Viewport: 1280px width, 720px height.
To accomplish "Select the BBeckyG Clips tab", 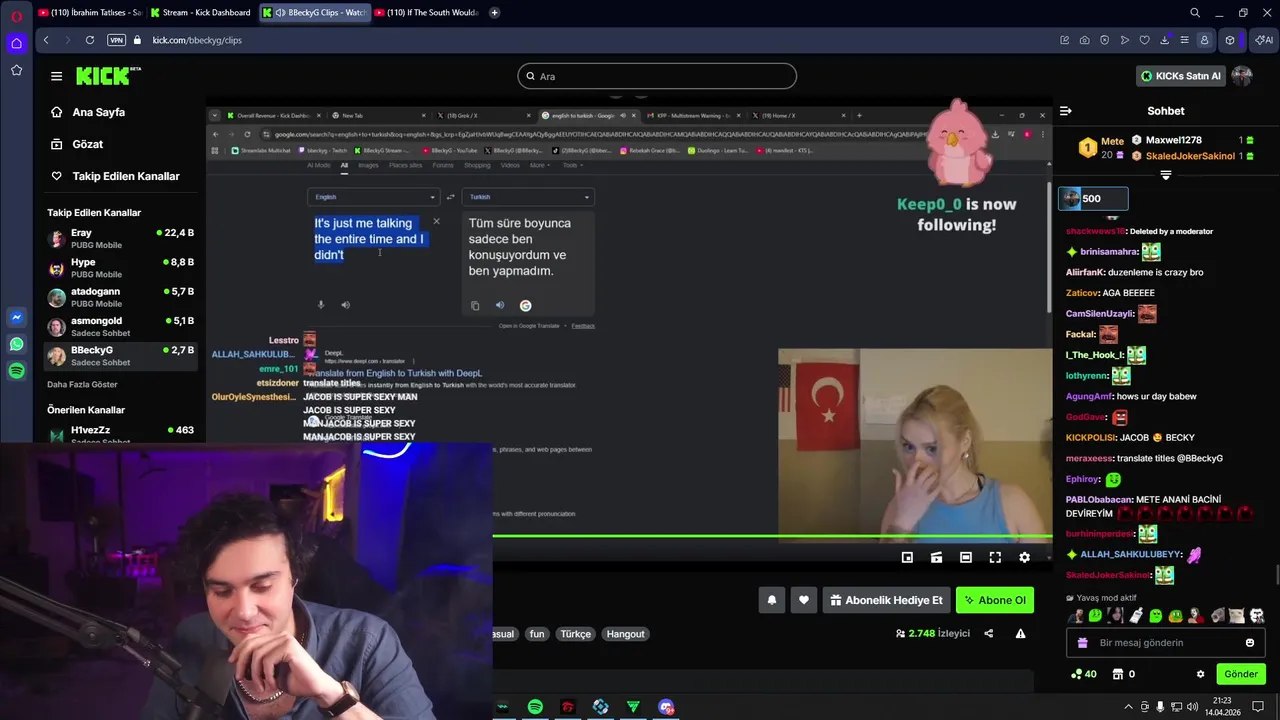I will pos(314,13).
